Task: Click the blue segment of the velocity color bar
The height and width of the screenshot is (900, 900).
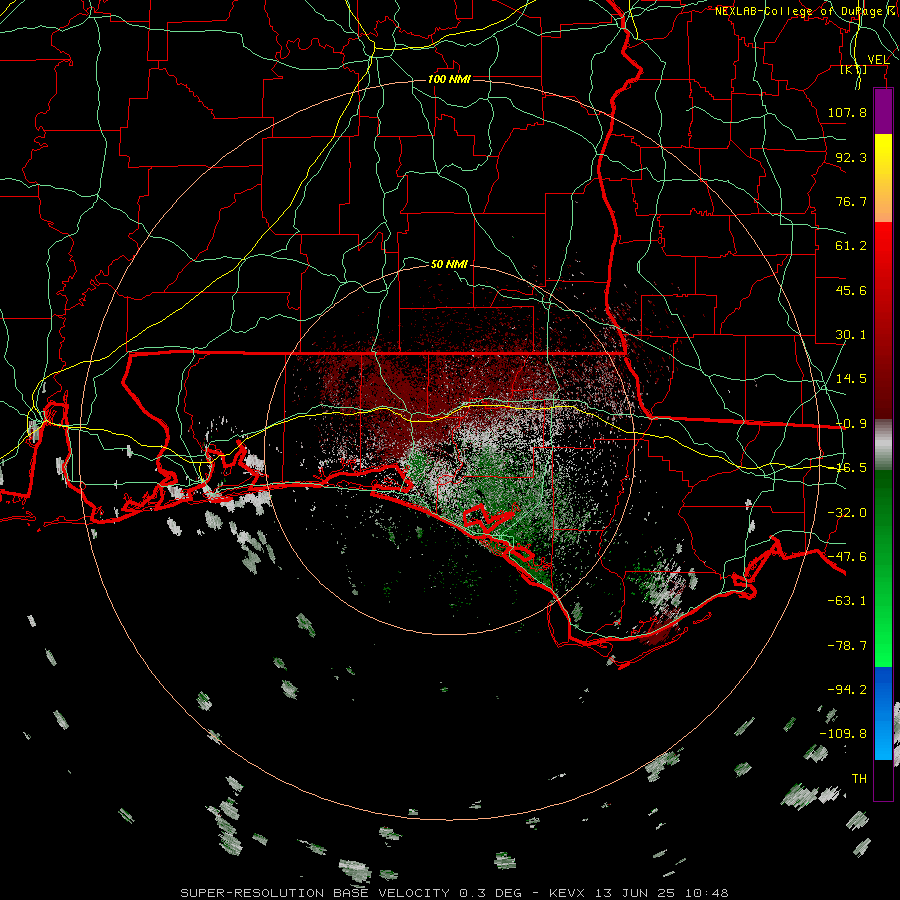Action: [x=883, y=713]
